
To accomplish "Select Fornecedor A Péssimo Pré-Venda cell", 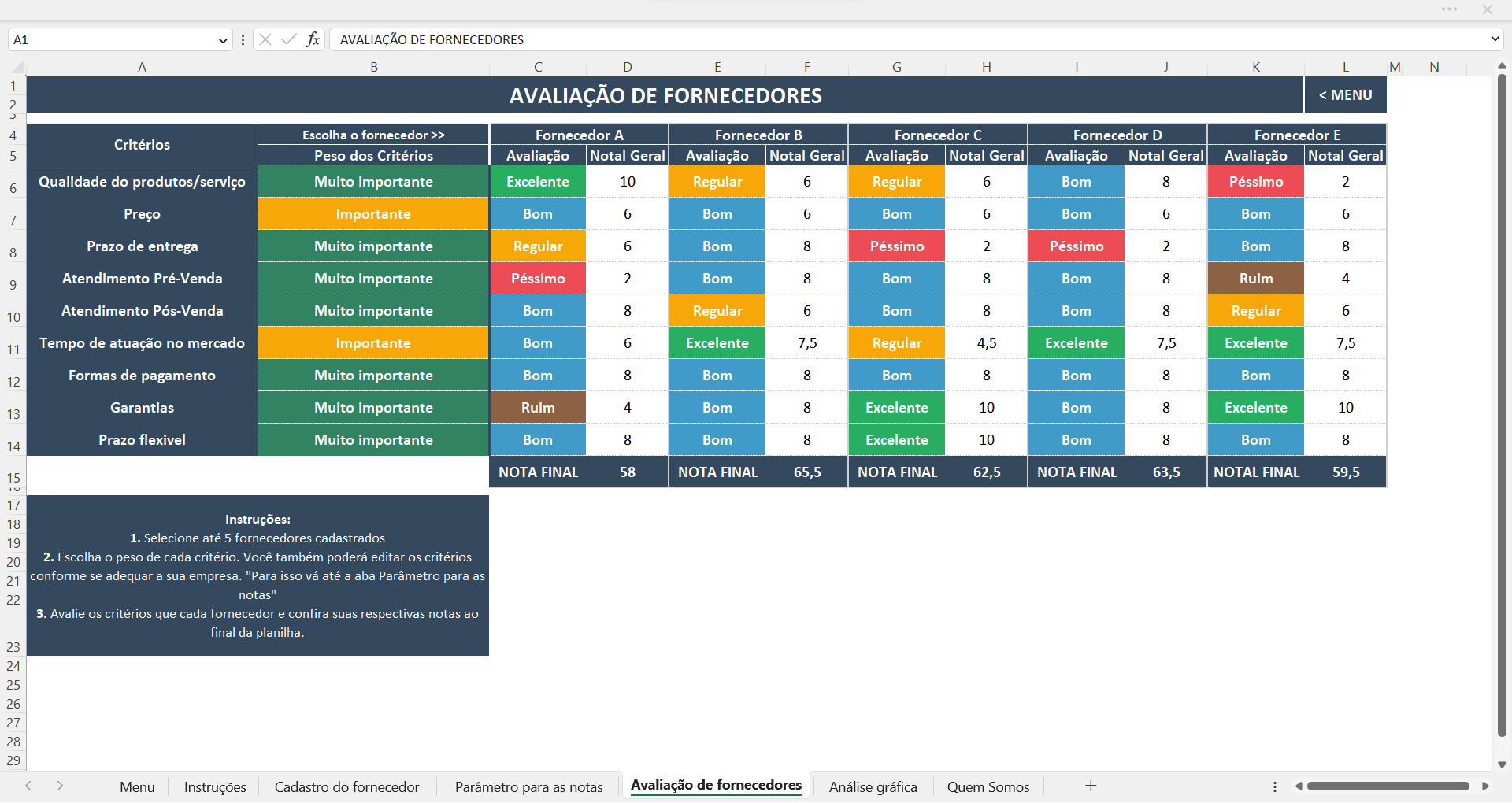I will 538,278.
